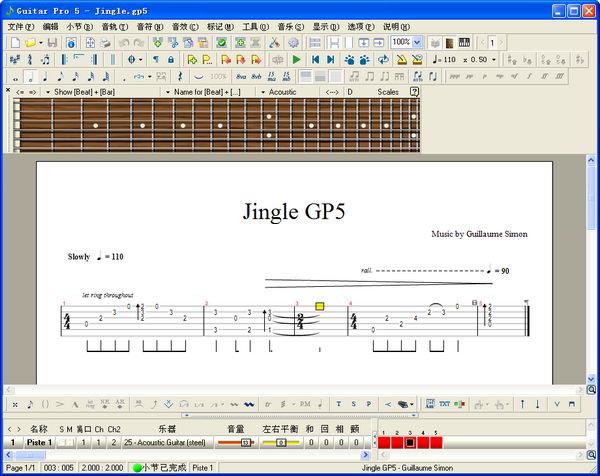The width and height of the screenshot is (600, 476).
Task: Open the piano keyboard view
Action: click(464, 43)
